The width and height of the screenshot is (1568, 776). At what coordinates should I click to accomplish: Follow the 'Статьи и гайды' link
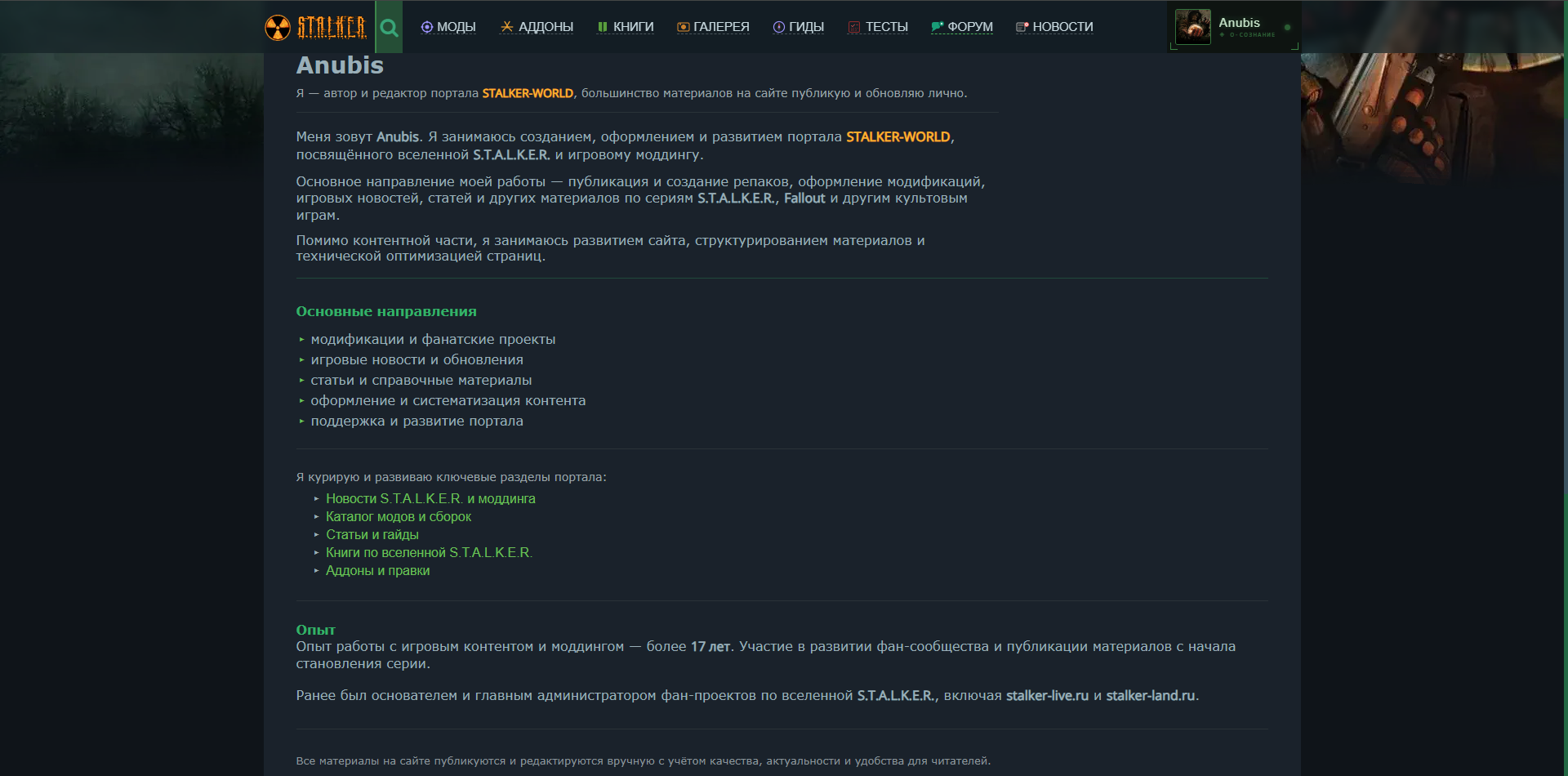[372, 534]
